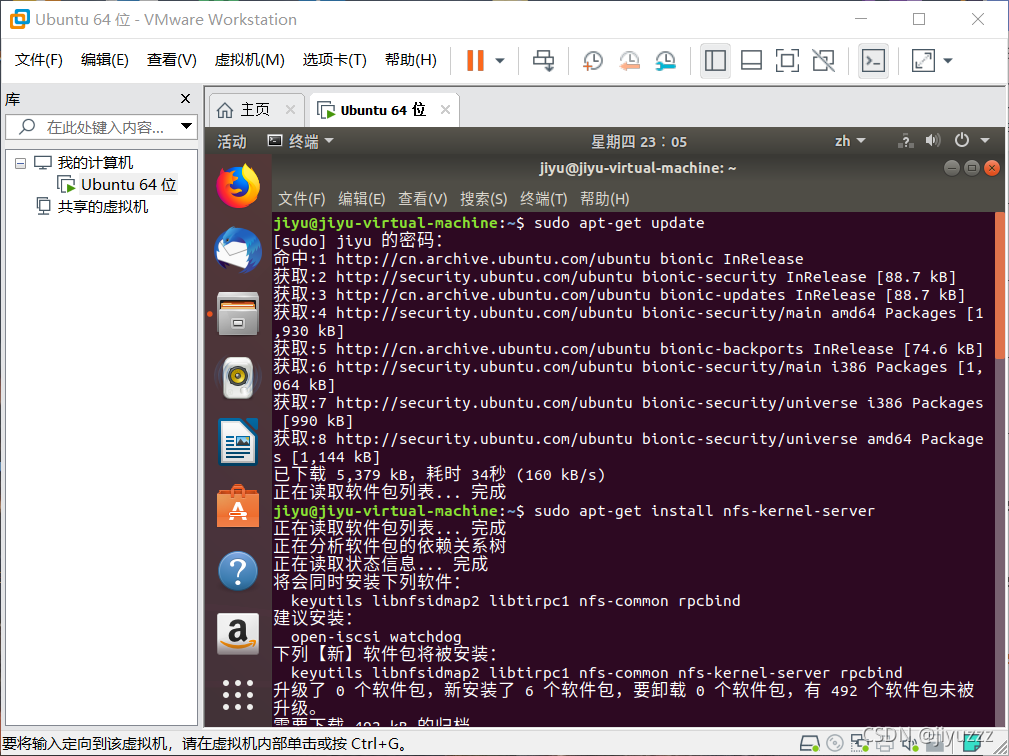Click the terminal vertical scrollbar
The image size is (1009, 756).
coord(999,286)
